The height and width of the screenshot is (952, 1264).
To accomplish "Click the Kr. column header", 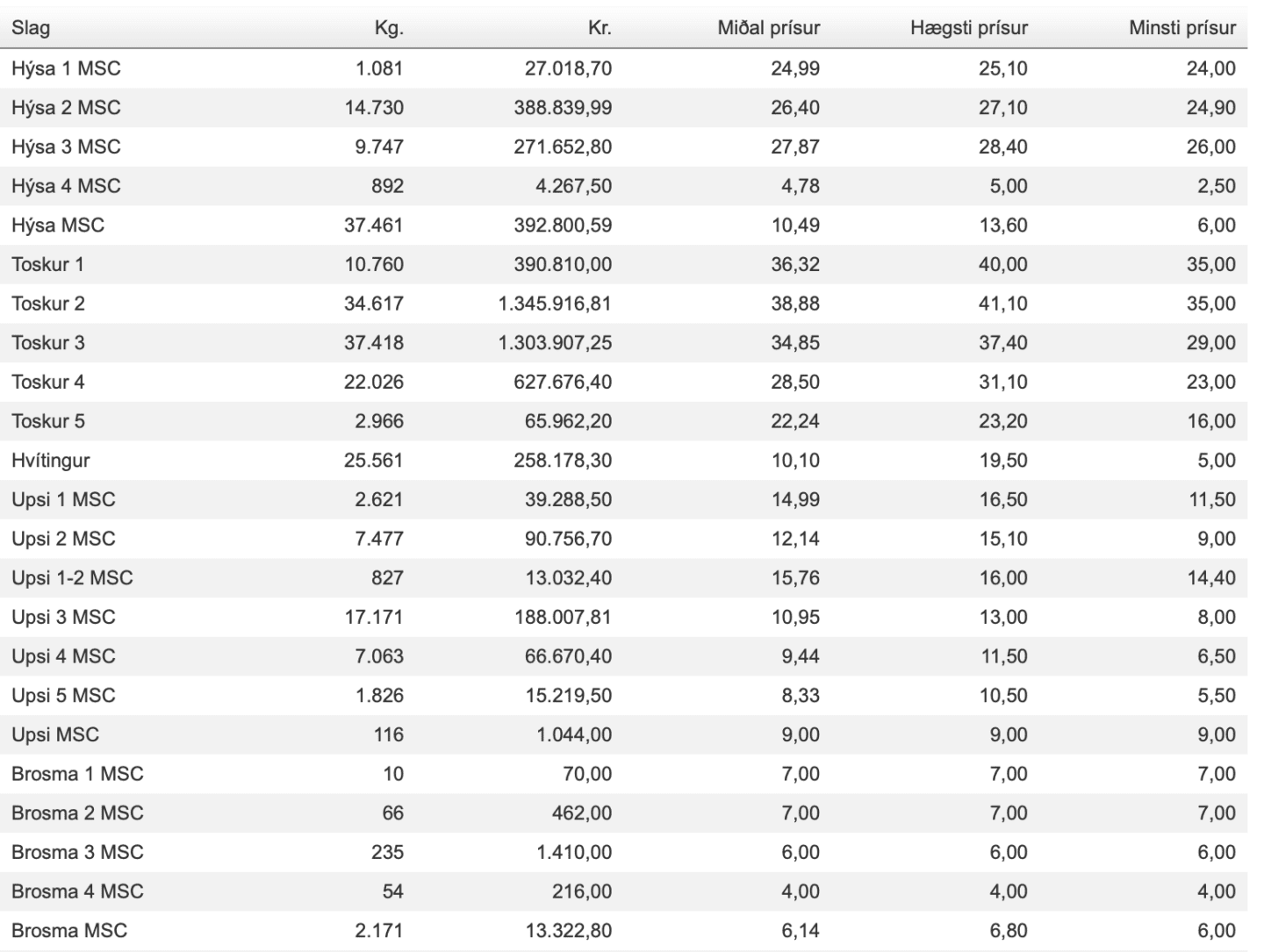I will pyautogui.click(x=600, y=28).
